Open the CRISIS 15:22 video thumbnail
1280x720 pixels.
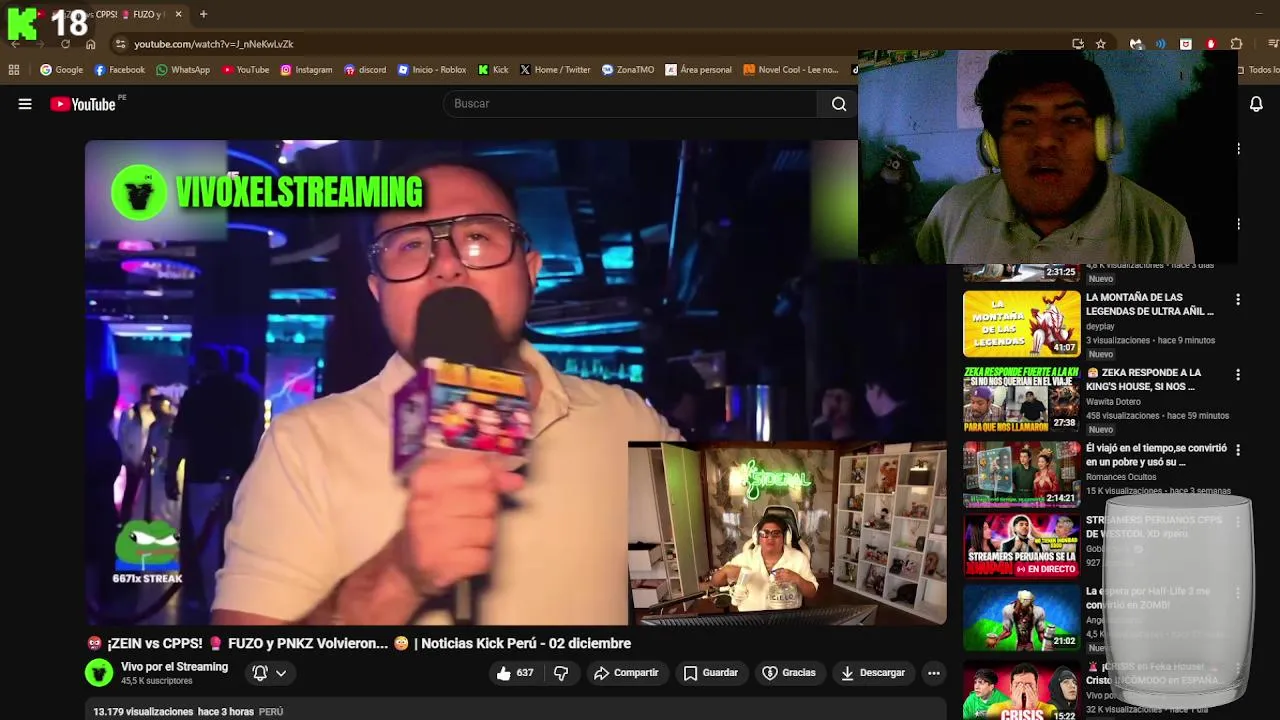pyautogui.click(x=1021, y=691)
